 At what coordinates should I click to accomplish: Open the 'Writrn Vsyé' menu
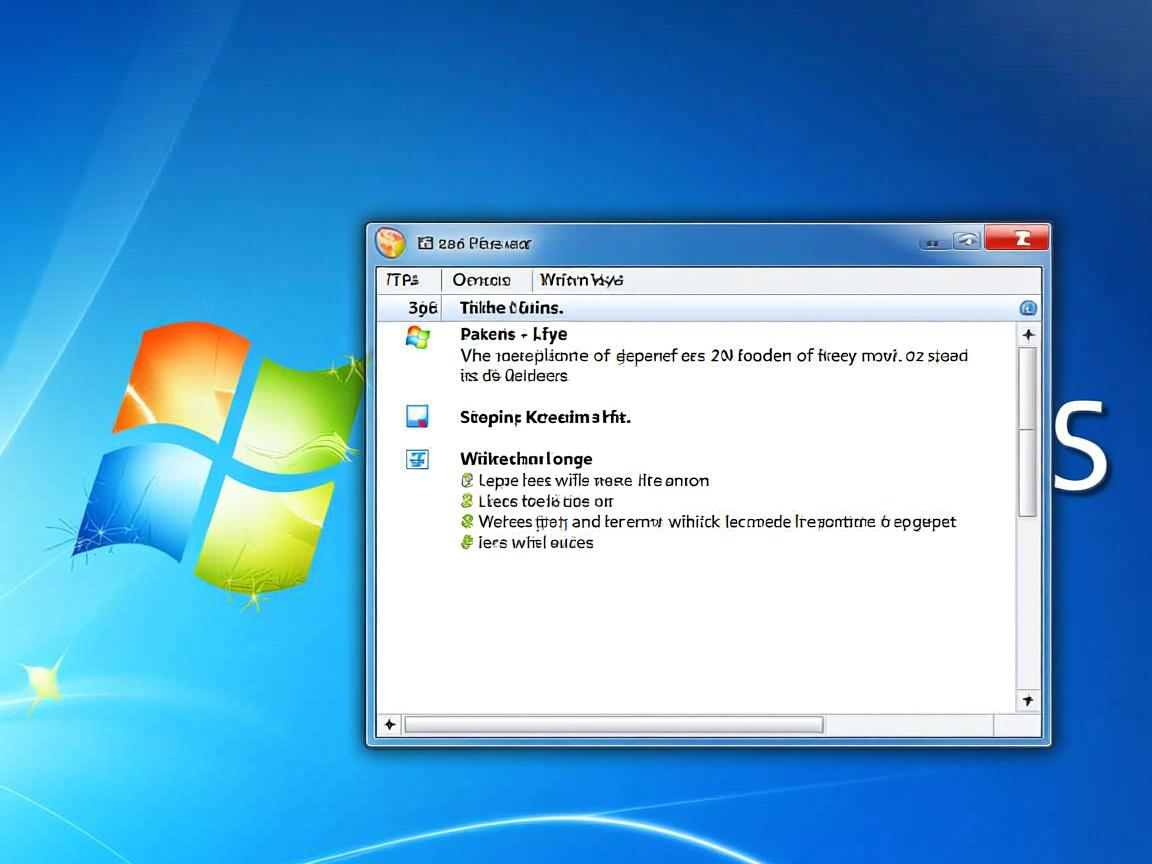point(580,280)
